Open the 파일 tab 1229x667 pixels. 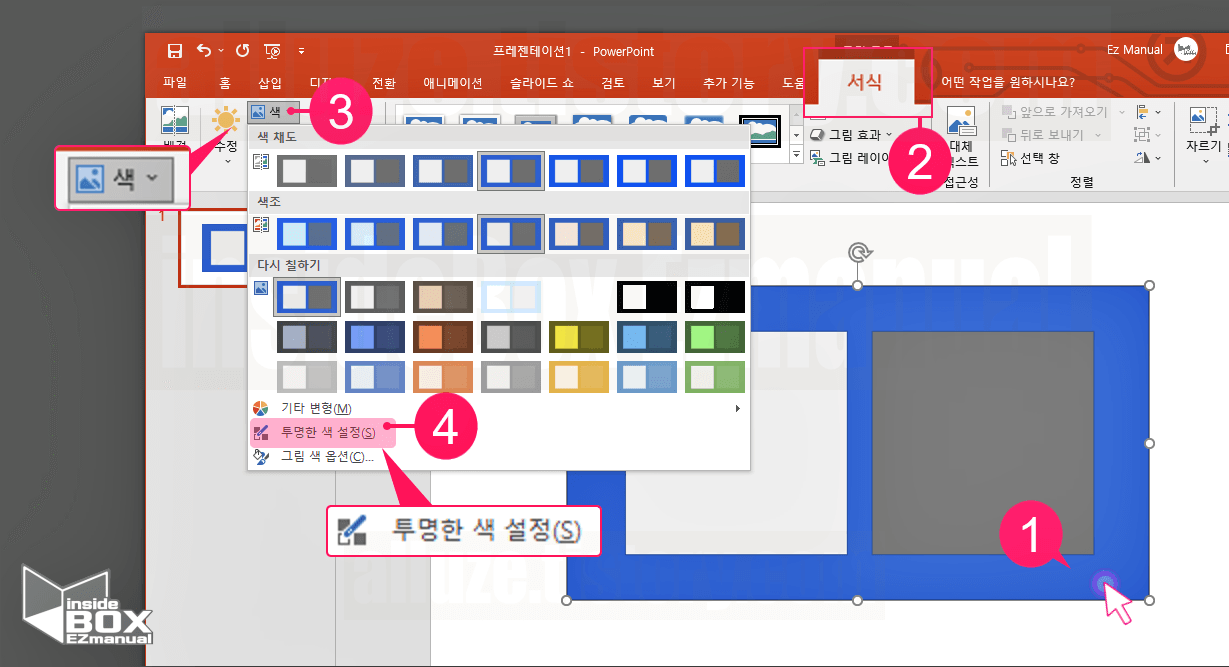point(175,83)
